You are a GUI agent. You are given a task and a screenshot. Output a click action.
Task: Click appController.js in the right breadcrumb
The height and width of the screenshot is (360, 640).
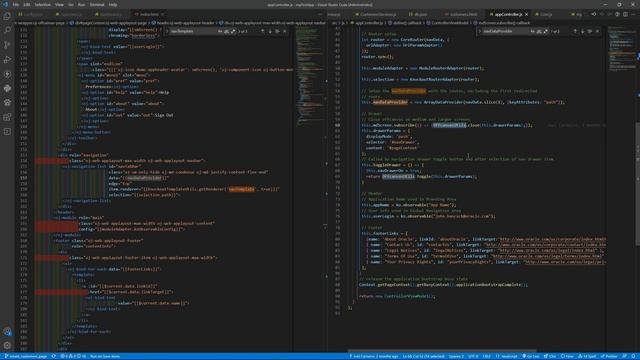369,23
